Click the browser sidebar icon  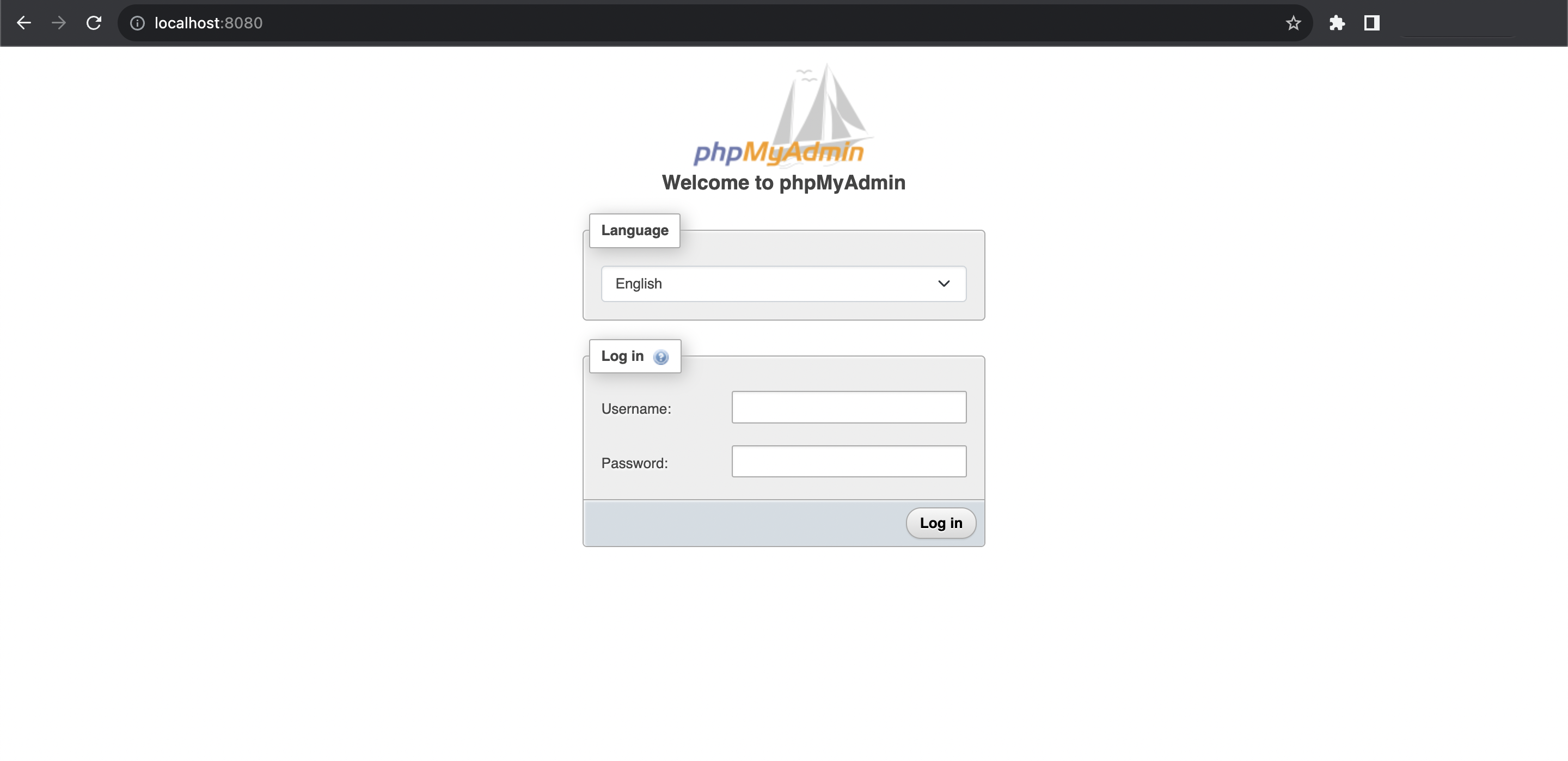pyautogui.click(x=1371, y=22)
